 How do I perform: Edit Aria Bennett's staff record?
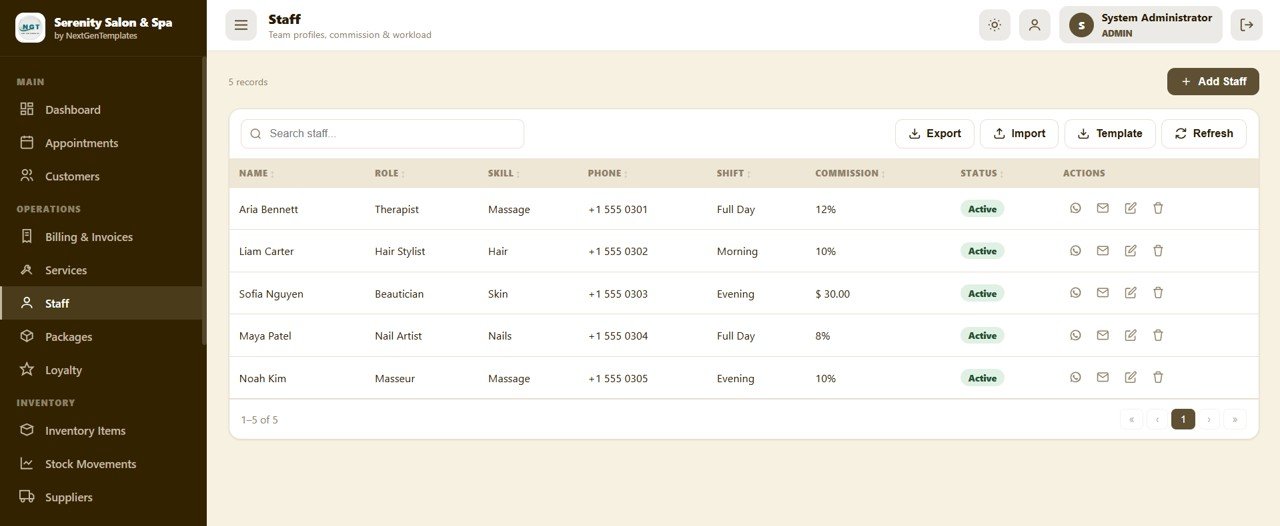(1131, 208)
